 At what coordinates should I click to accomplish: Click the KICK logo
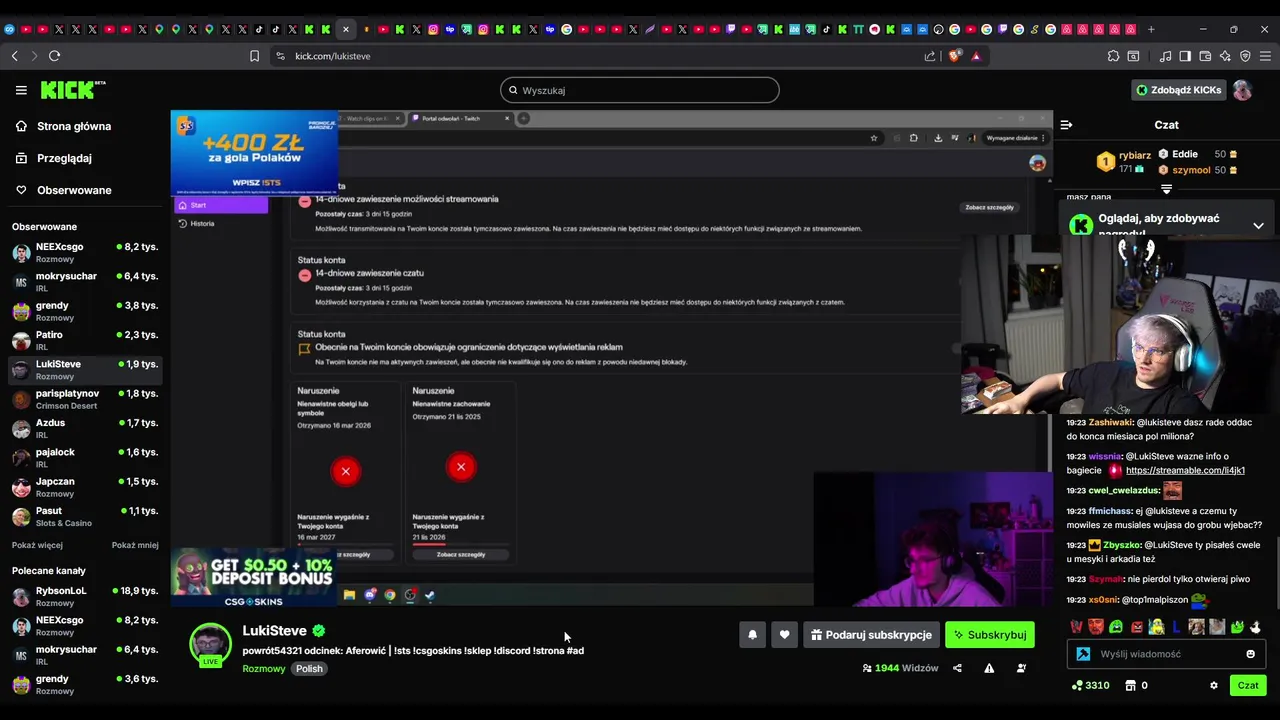(72, 90)
